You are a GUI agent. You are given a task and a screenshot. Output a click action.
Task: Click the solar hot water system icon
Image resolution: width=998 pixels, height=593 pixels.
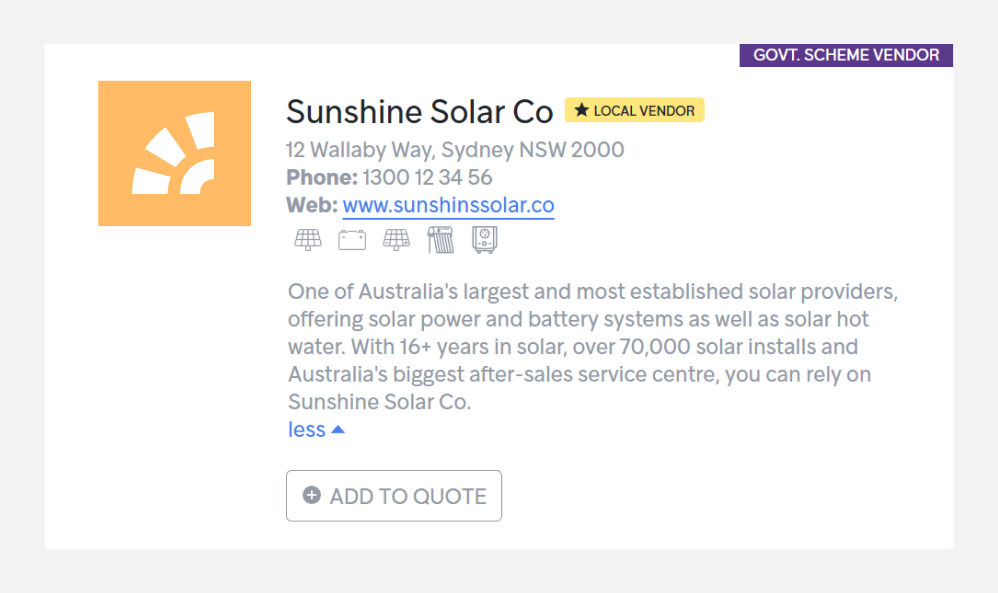[x=440, y=240]
